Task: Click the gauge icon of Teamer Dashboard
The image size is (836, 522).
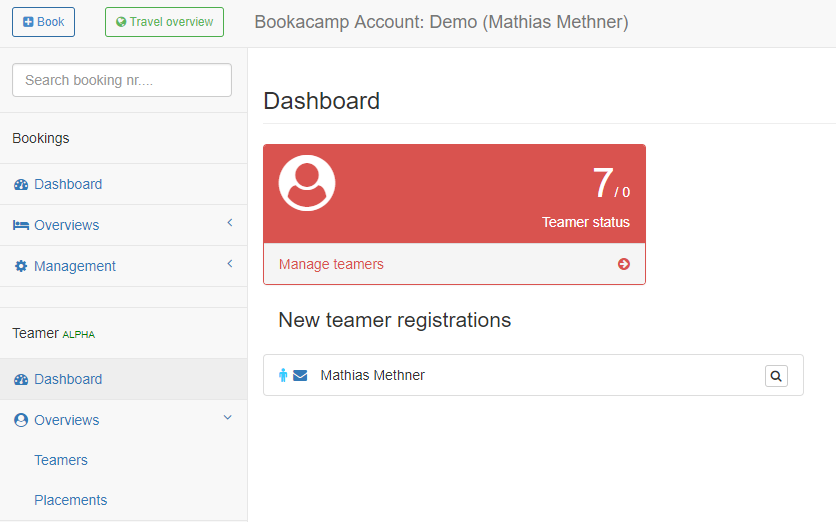Action: tap(21, 379)
